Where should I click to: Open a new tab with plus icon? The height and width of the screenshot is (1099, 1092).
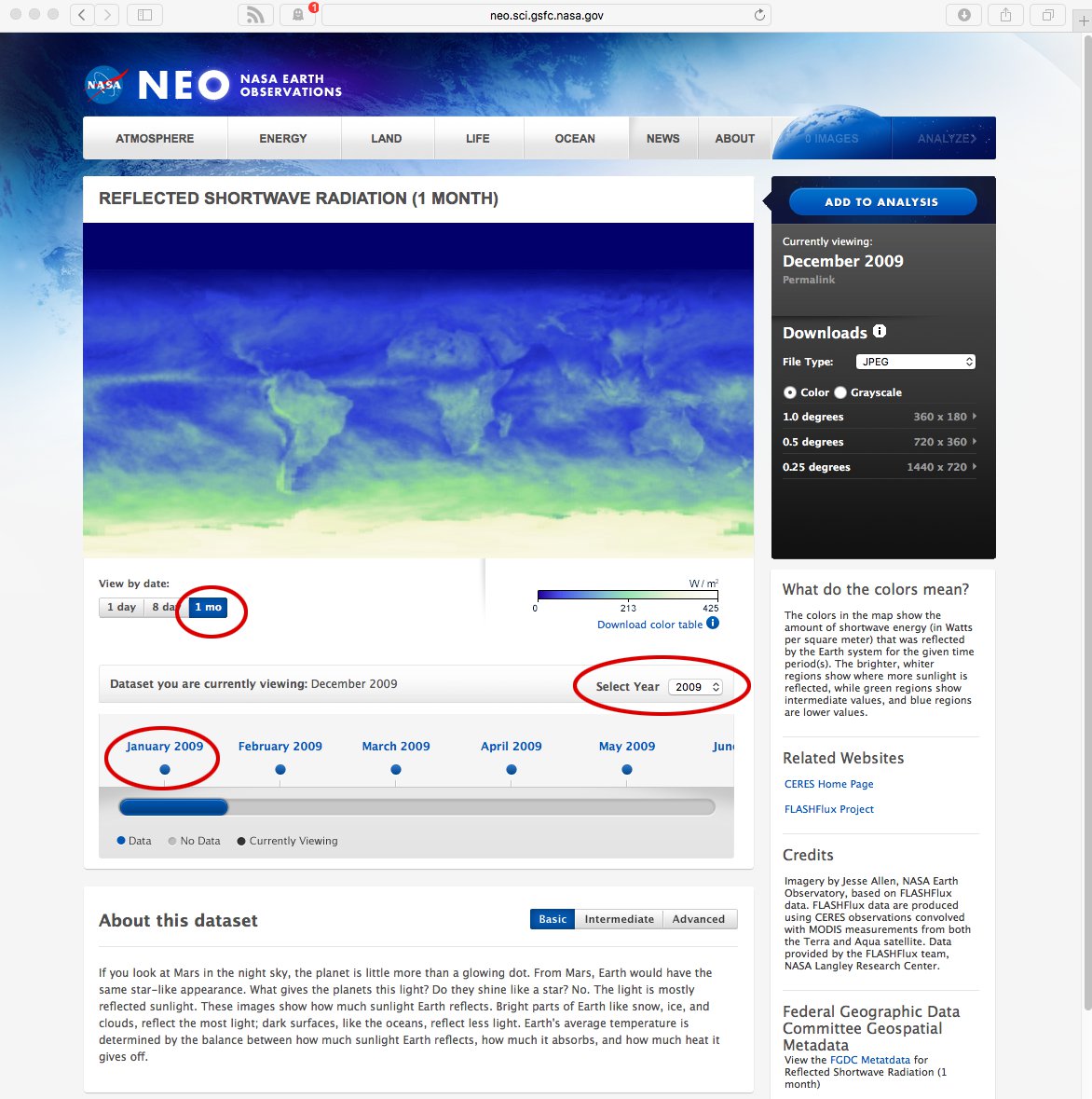coord(1084,21)
